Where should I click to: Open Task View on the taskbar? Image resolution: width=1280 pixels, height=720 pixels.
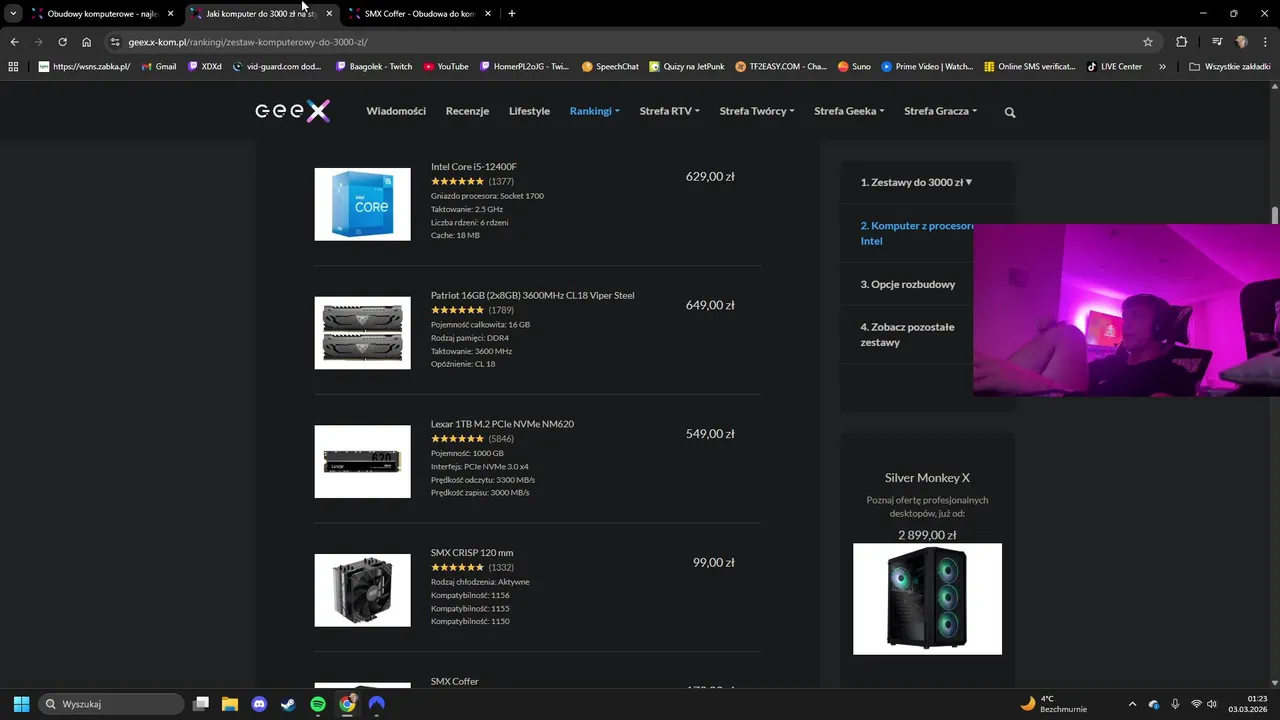[x=201, y=704]
